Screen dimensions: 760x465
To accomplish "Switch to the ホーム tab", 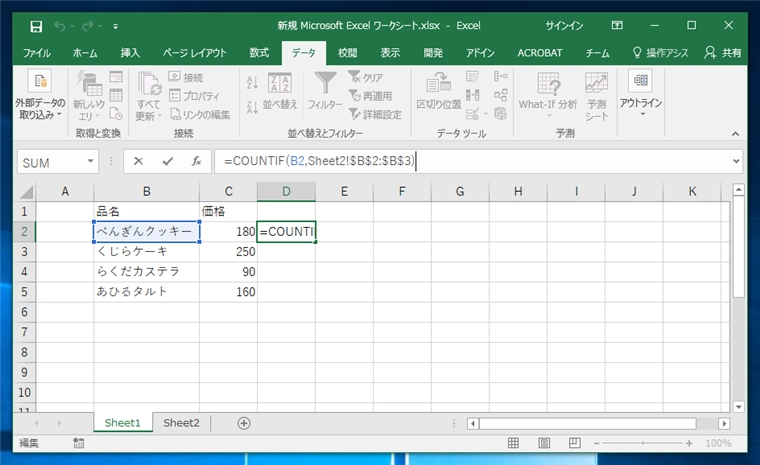I will (85, 53).
